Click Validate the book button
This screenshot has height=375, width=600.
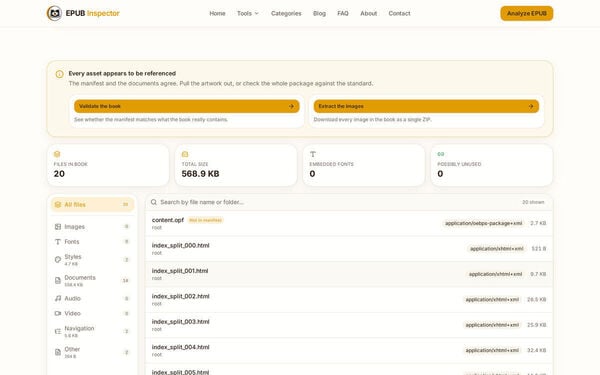187,106
